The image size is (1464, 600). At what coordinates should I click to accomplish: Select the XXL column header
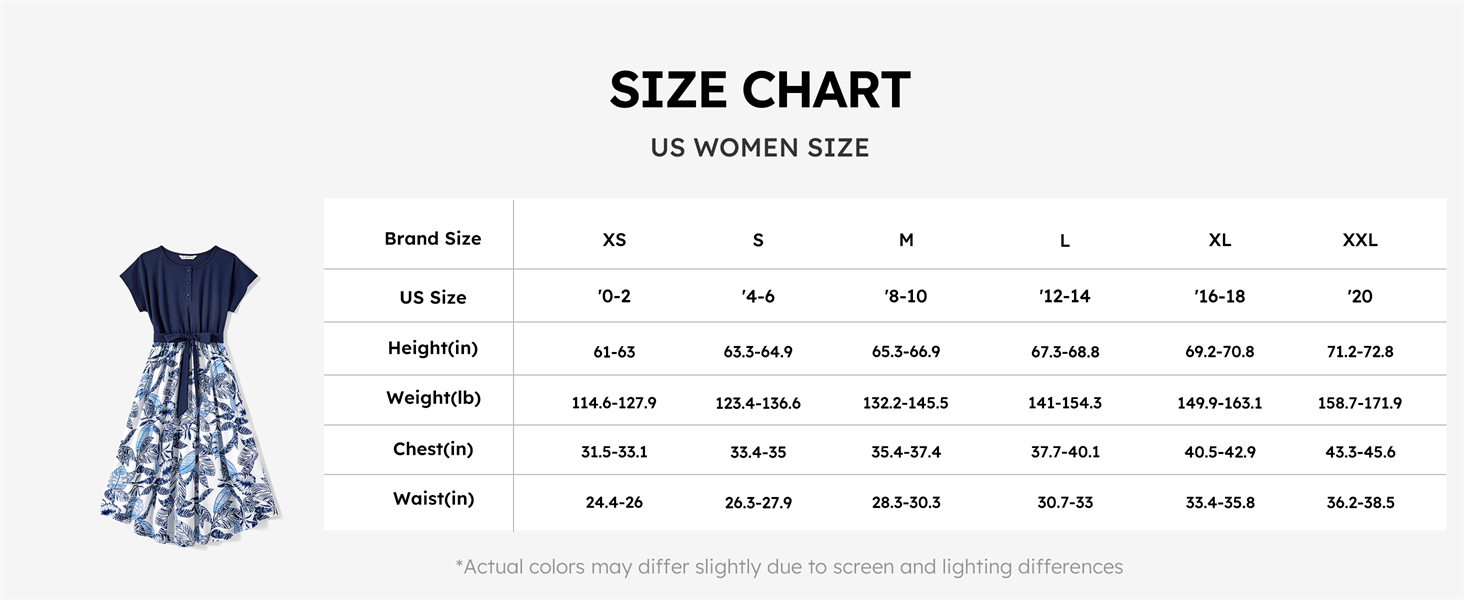[1360, 240]
